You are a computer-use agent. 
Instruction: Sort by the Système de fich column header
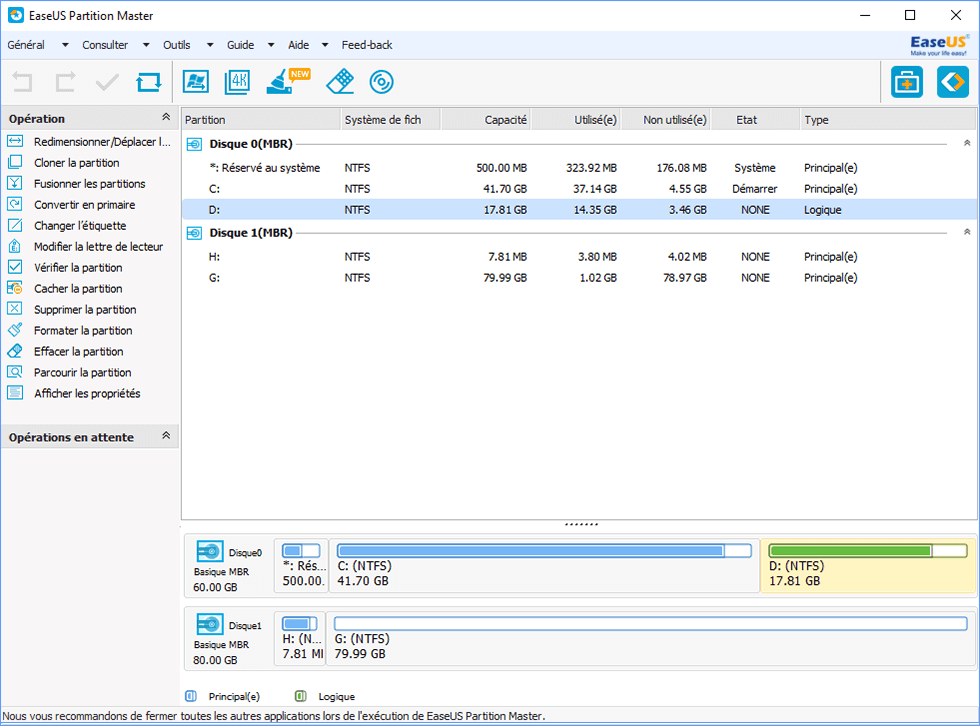[391, 119]
